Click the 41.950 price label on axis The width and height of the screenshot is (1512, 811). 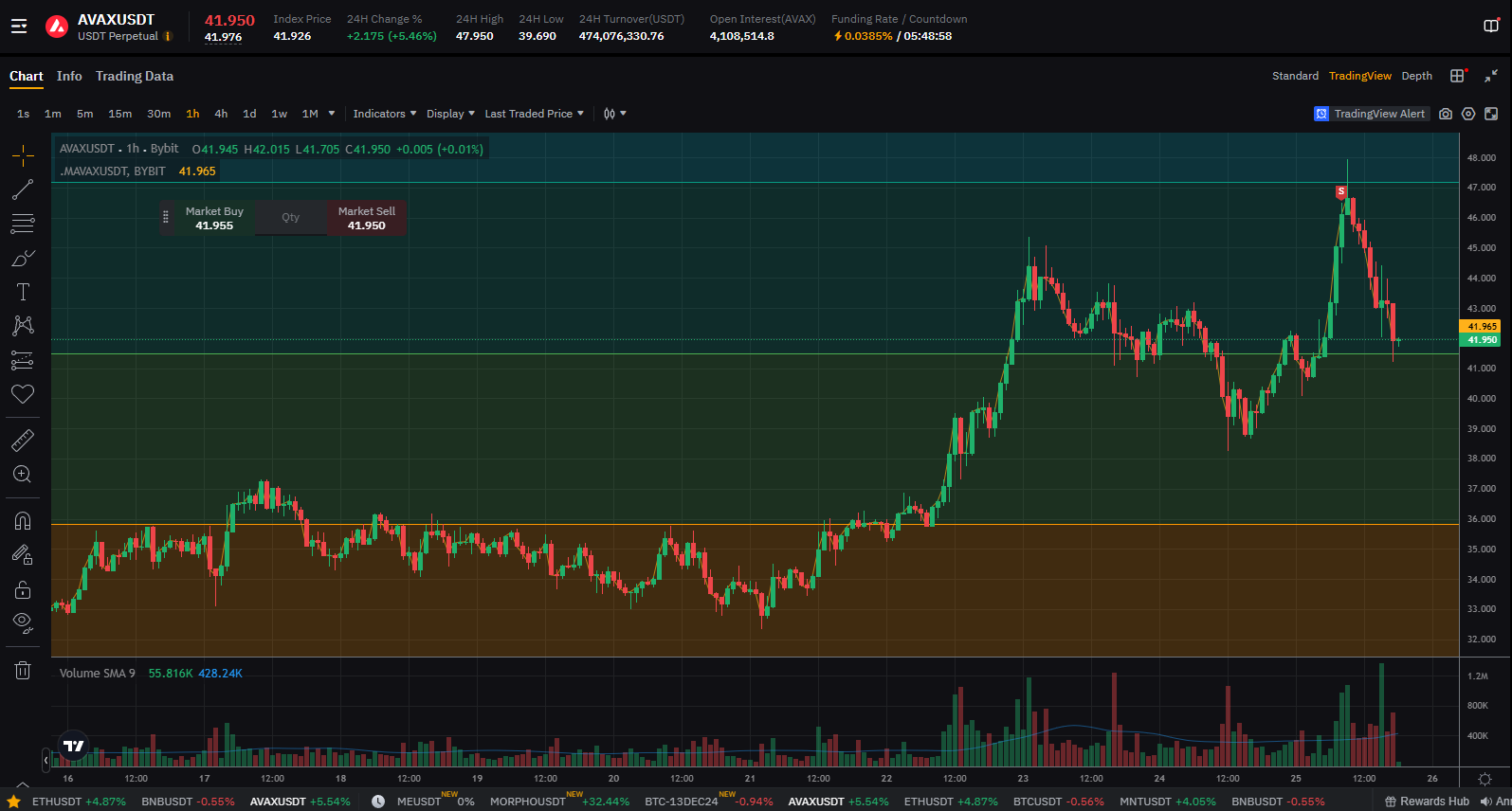[x=1482, y=340]
